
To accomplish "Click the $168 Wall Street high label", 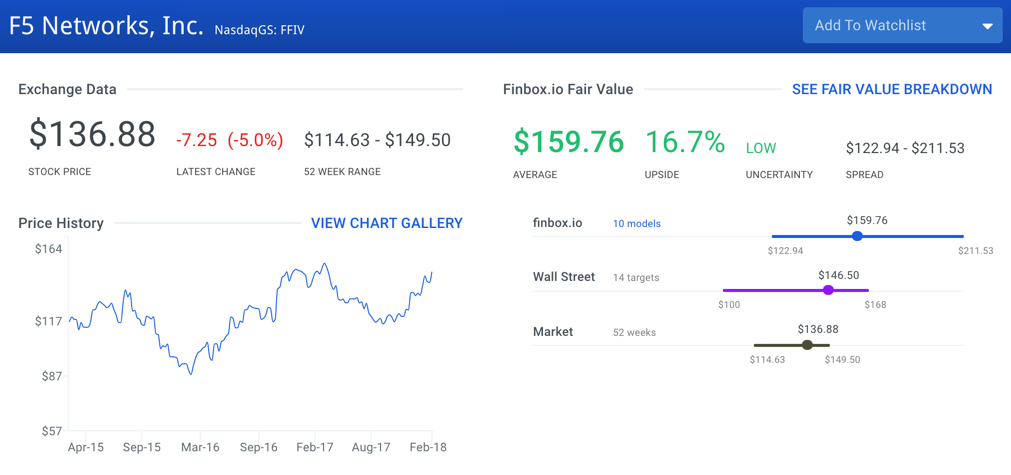I will pyautogui.click(x=875, y=305).
